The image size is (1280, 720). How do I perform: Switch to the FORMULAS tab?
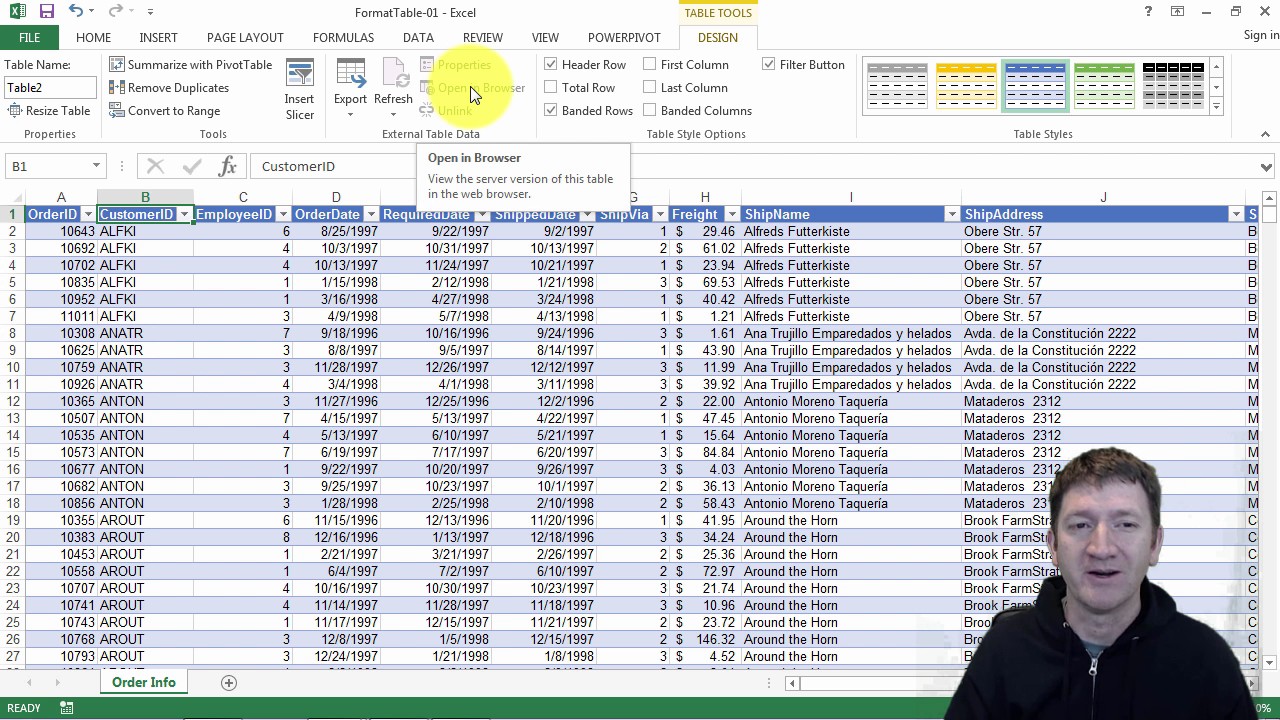tap(343, 37)
